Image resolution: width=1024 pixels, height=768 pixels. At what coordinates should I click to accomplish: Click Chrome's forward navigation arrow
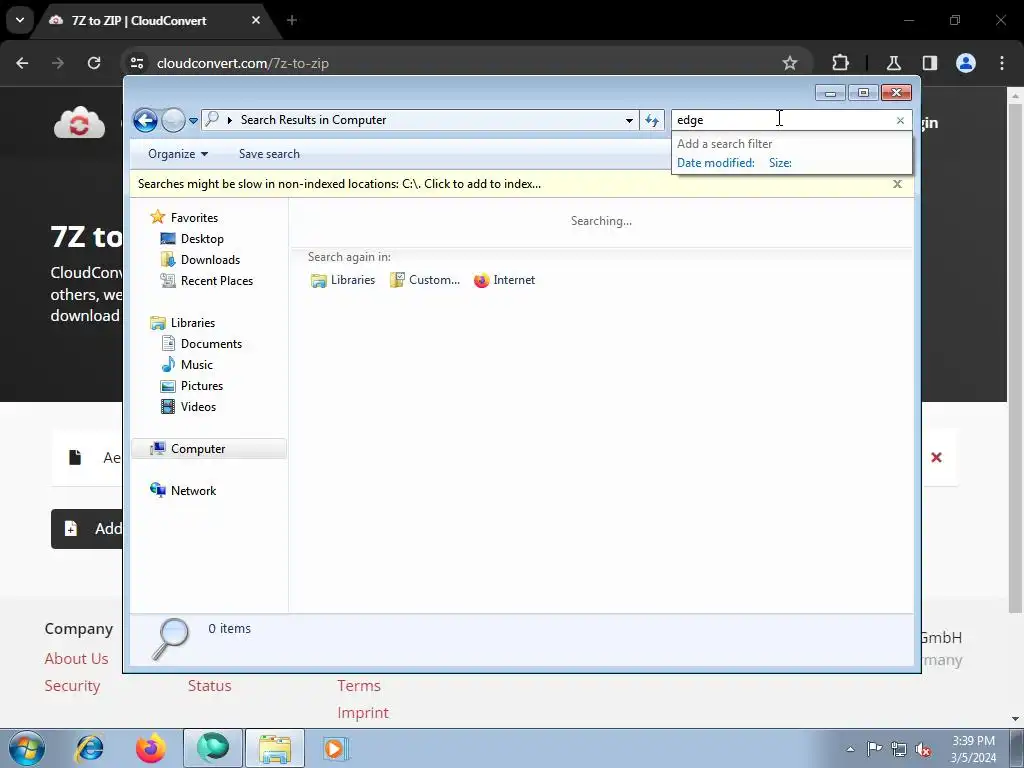pyautogui.click(x=58, y=63)
